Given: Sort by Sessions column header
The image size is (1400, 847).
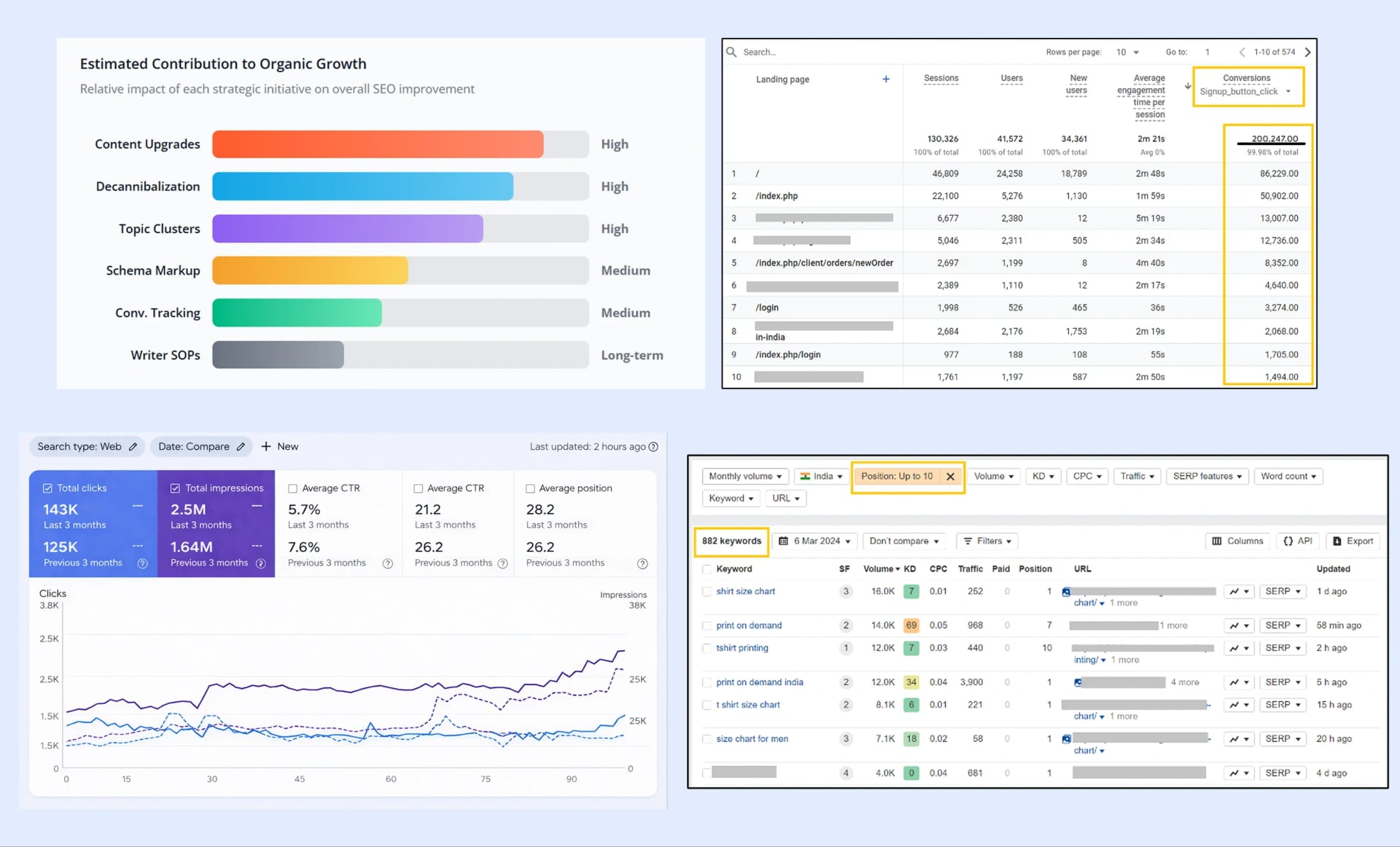Looking at the screenshot, I should coord(941,79).
